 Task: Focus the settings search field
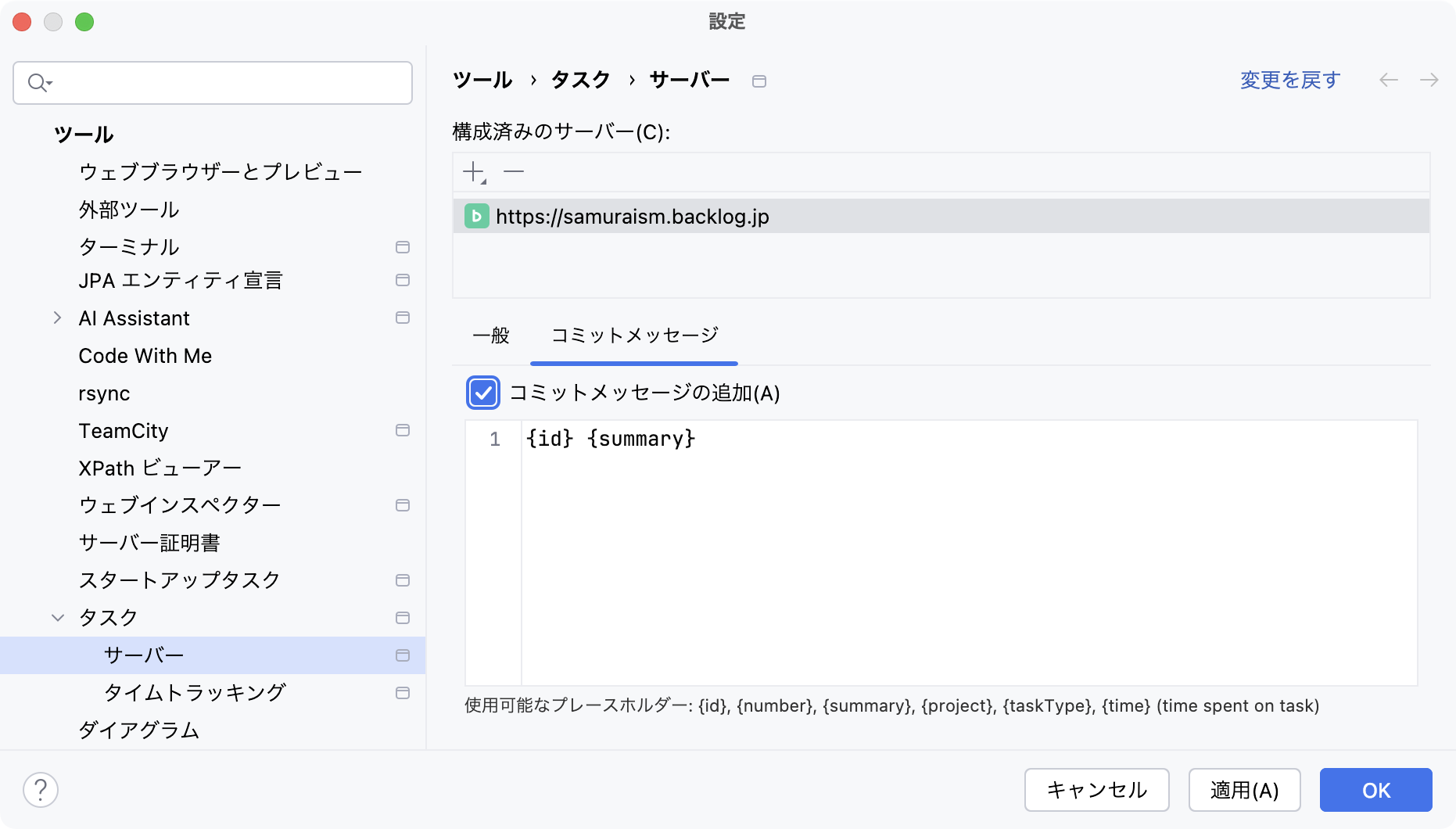coord(213,83)
